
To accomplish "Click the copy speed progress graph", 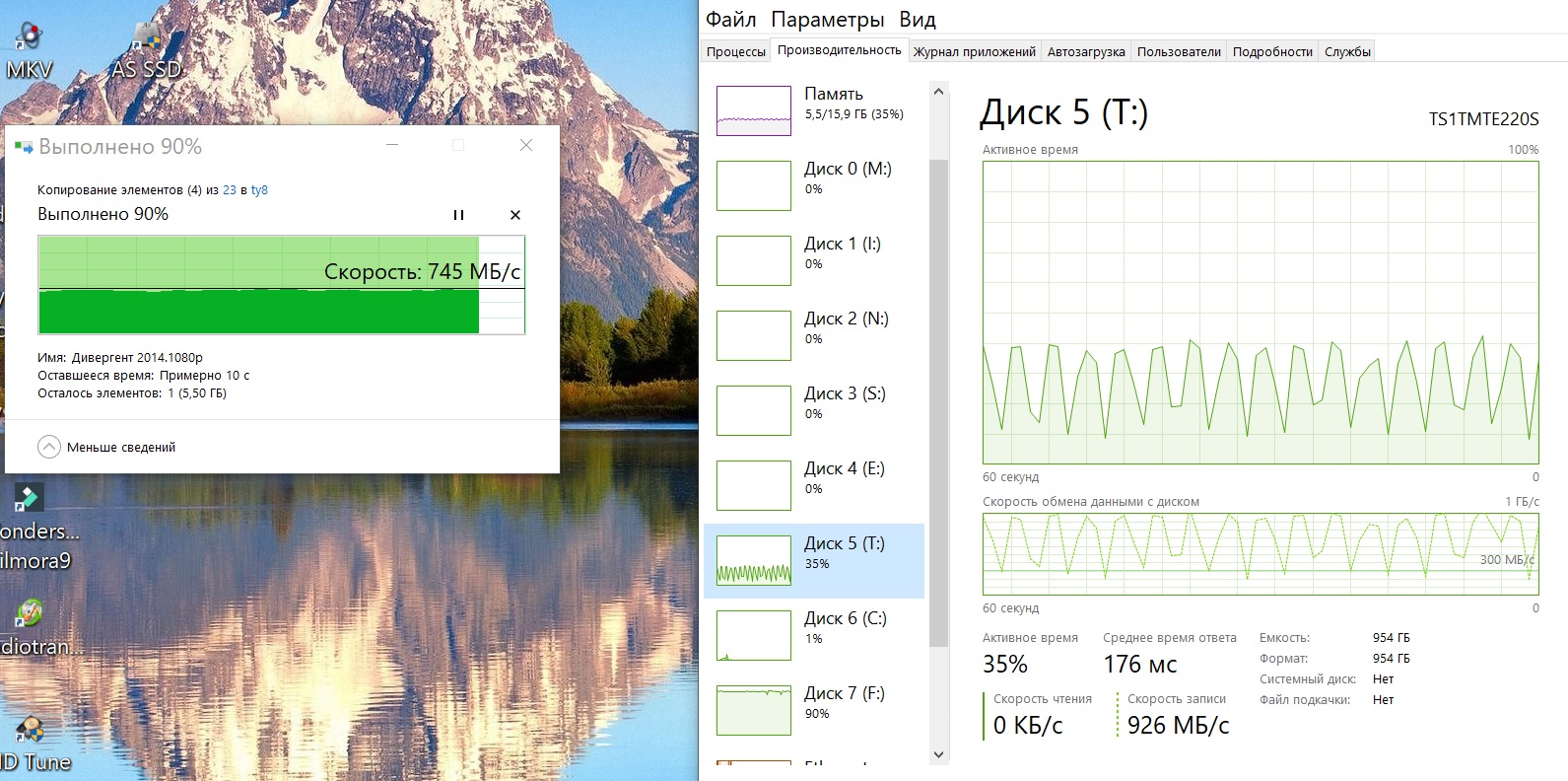I will click(281, 285).
